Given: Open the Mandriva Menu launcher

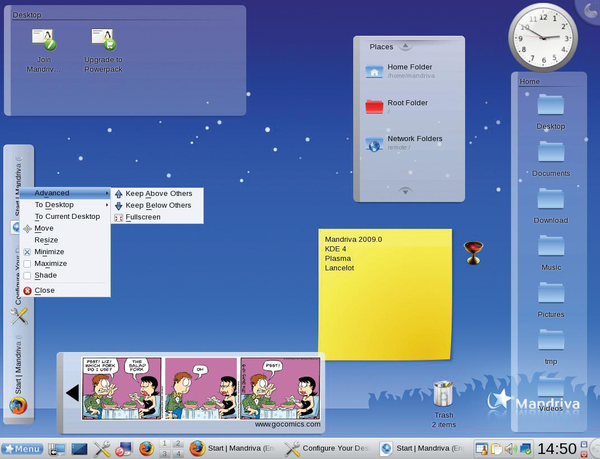Looking at the screenshot, I should tap(22, 449).
